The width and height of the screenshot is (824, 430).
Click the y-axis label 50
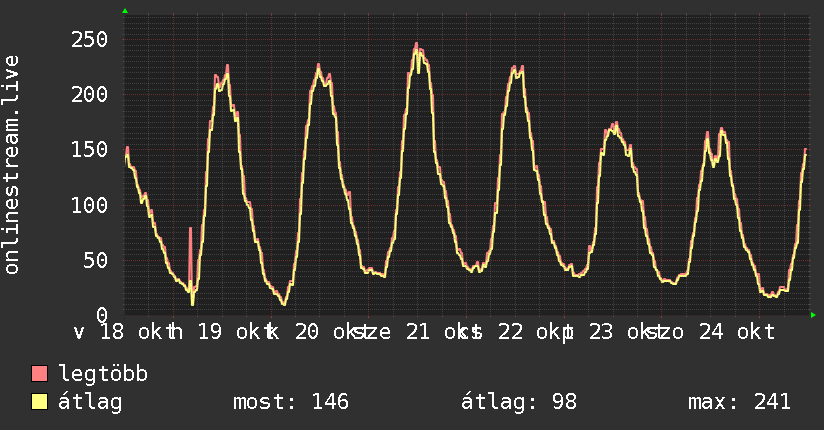(96, 260)
